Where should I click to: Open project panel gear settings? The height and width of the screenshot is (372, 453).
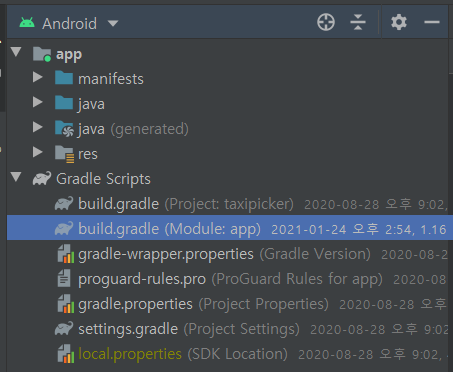point(399,22)
